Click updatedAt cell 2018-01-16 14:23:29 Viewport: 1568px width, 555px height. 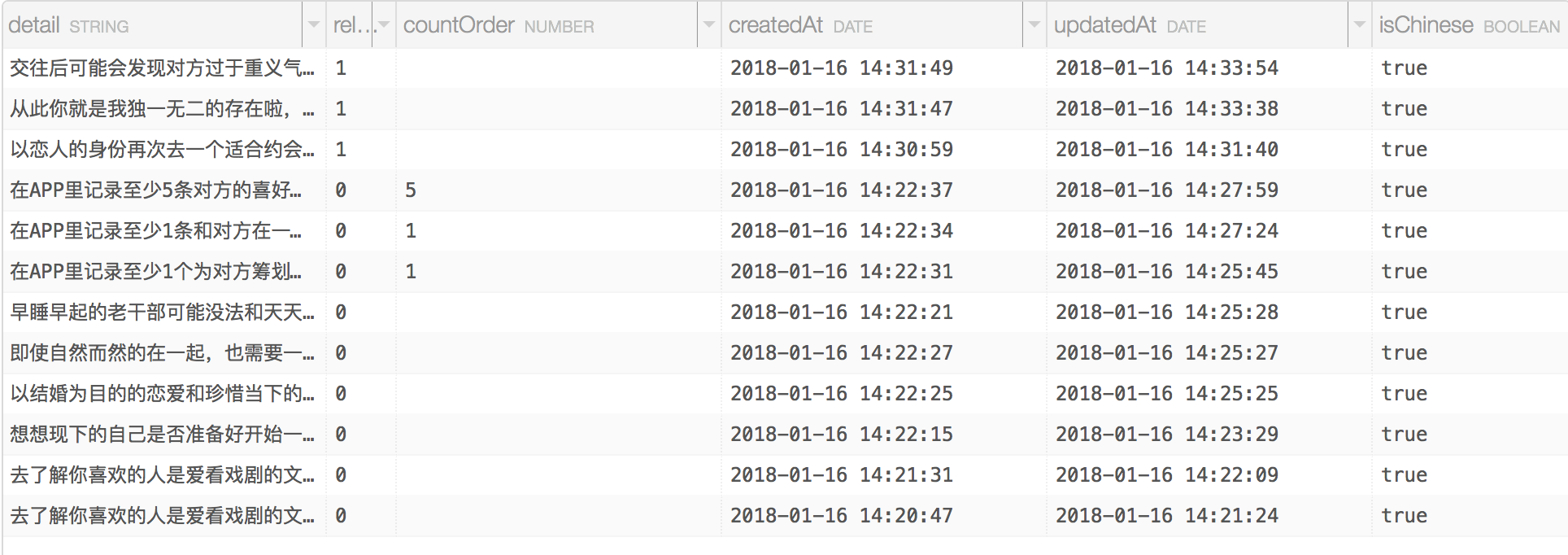(x=1166, y=435)
